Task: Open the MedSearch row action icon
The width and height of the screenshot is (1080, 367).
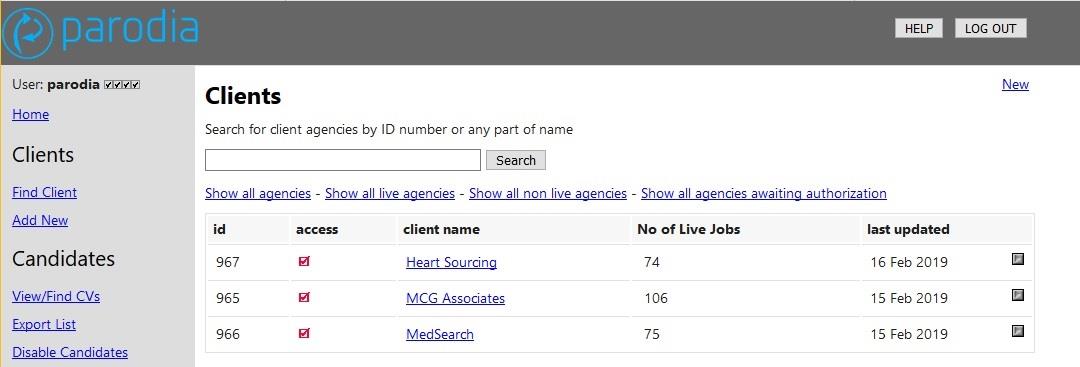Action: coord(1017,331)
